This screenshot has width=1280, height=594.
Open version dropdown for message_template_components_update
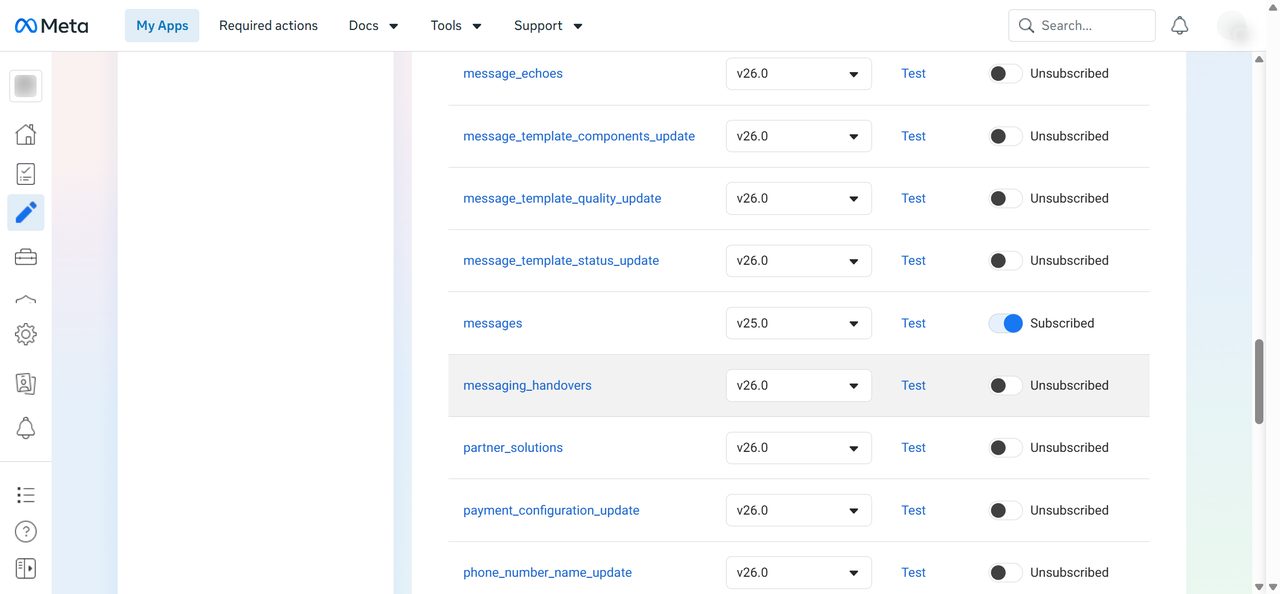[799, 136]
